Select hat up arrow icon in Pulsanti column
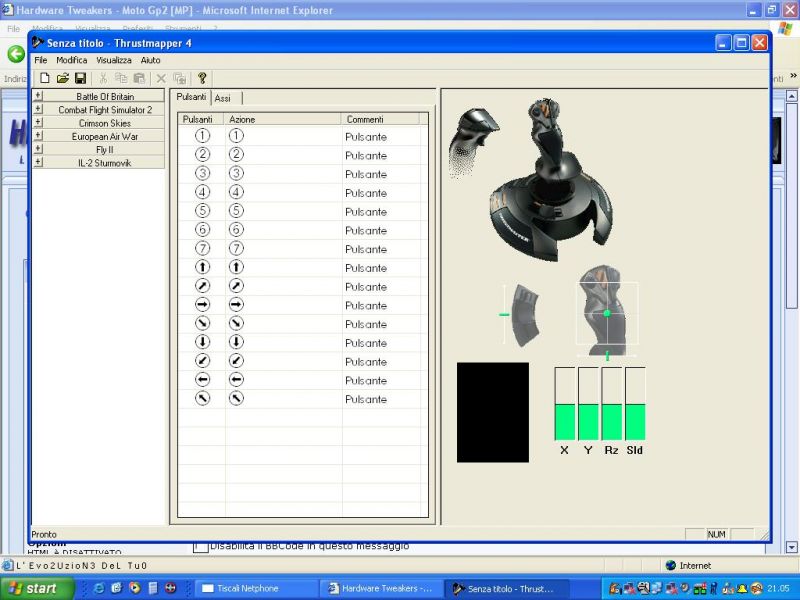 [203, 267]
